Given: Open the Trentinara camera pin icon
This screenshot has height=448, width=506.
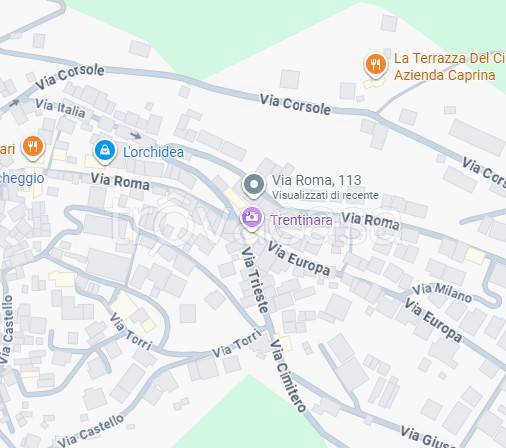Looking at the screenshot, I should (252, 218).
